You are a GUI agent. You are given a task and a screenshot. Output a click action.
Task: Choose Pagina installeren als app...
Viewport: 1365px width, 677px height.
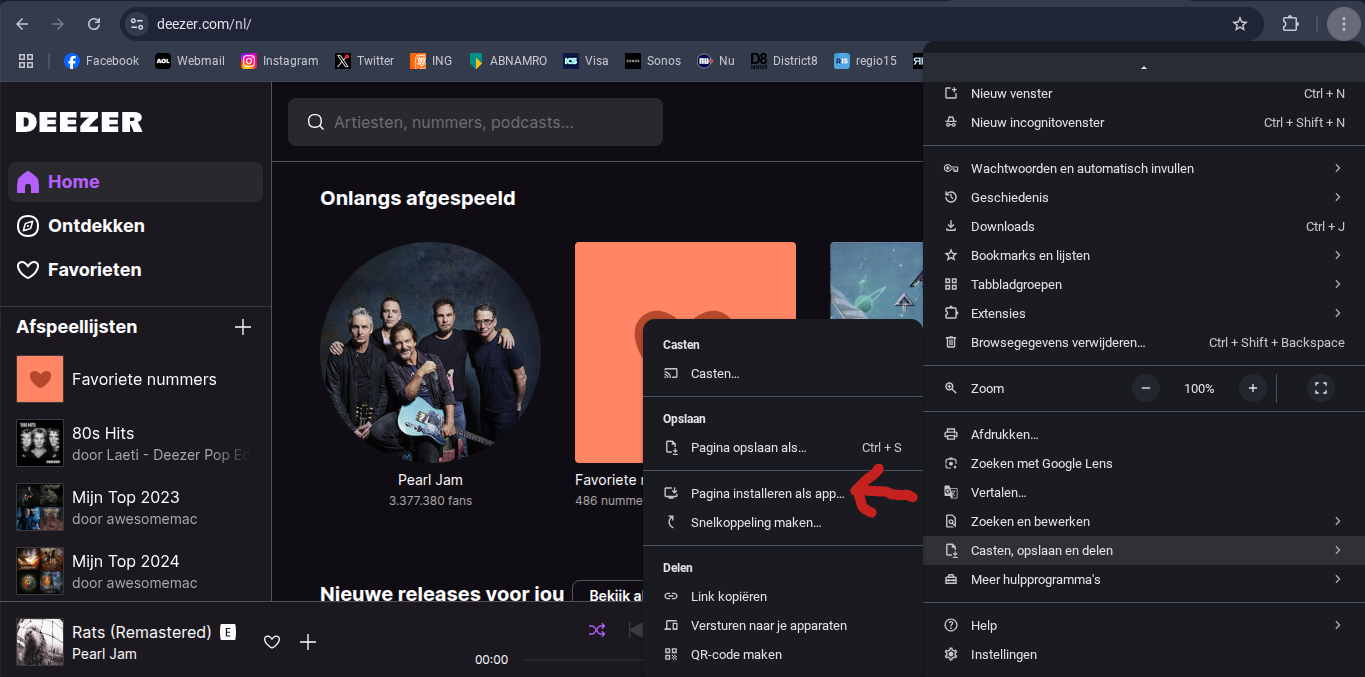tap(782, 493)
